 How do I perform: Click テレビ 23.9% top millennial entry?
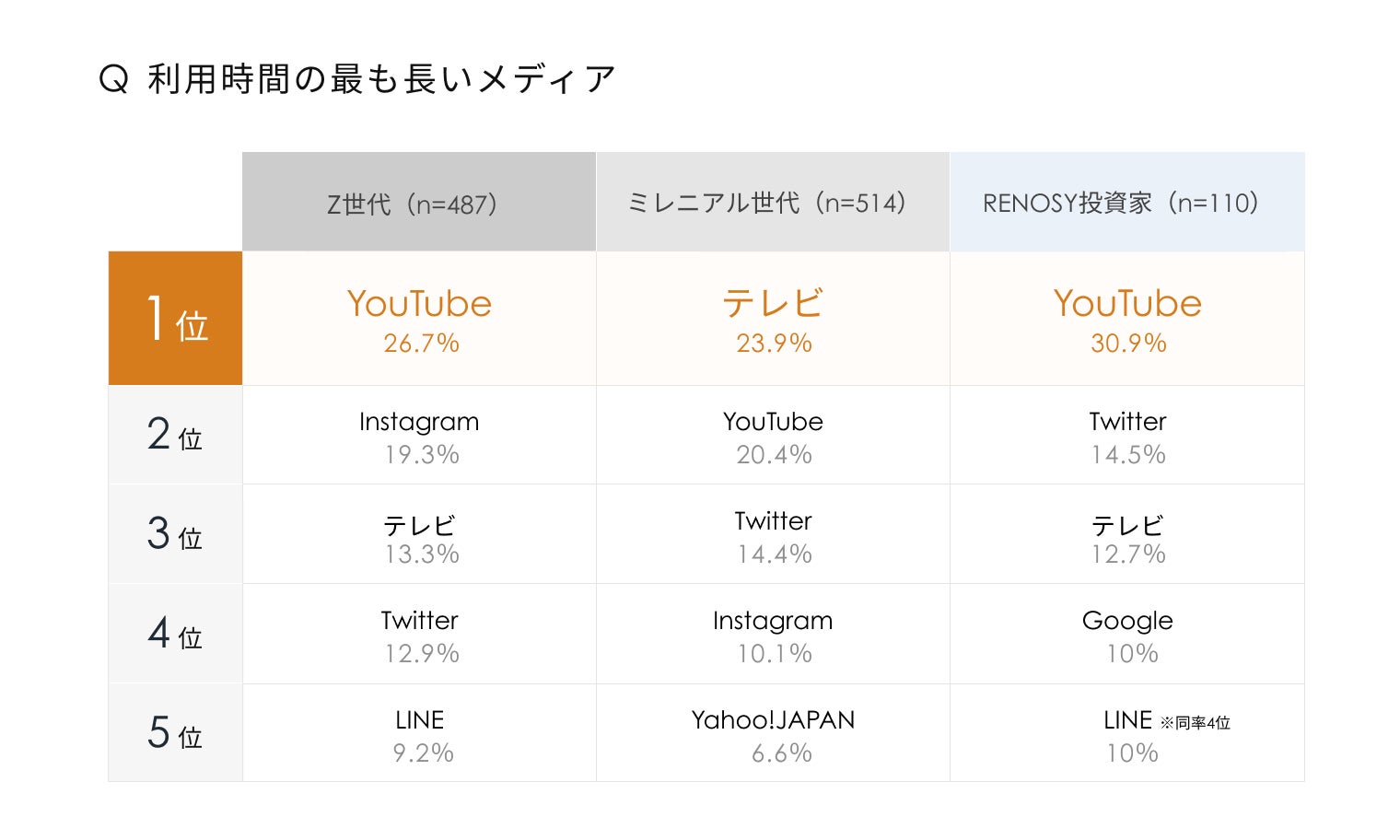[773, 319]
